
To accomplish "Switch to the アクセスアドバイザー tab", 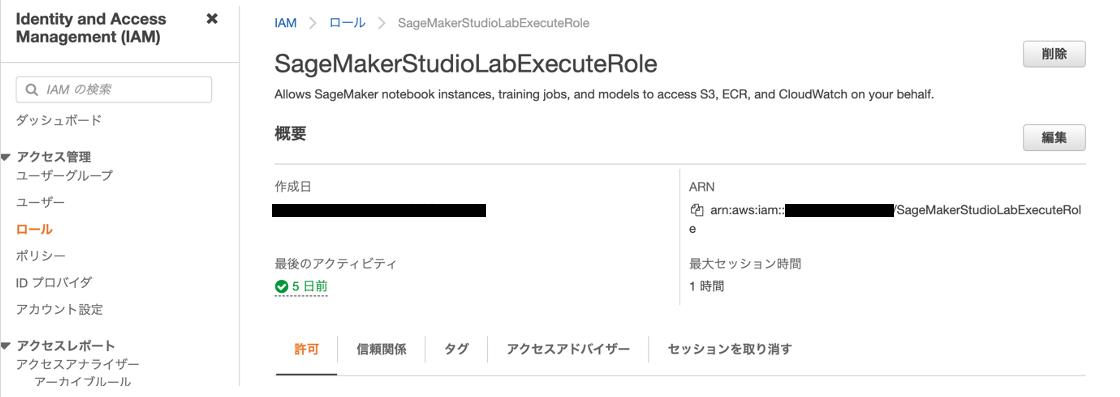I will [568, 349].
